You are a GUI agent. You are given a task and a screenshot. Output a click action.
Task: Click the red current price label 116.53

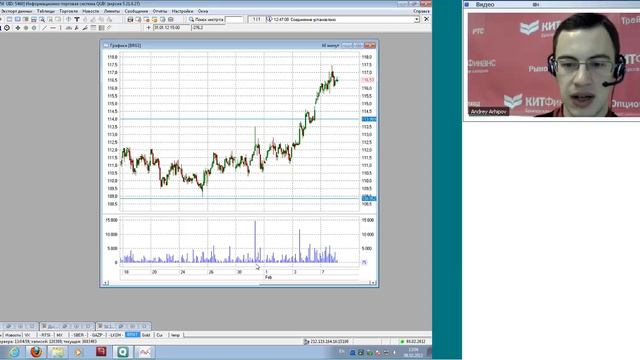click(x=368, y=80)
